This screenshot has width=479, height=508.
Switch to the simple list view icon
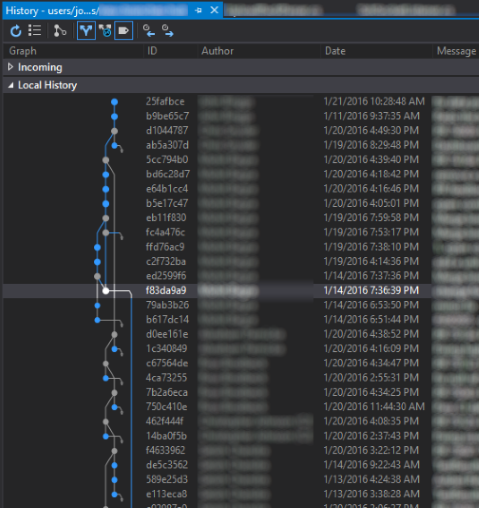click(x=35, y=31)
